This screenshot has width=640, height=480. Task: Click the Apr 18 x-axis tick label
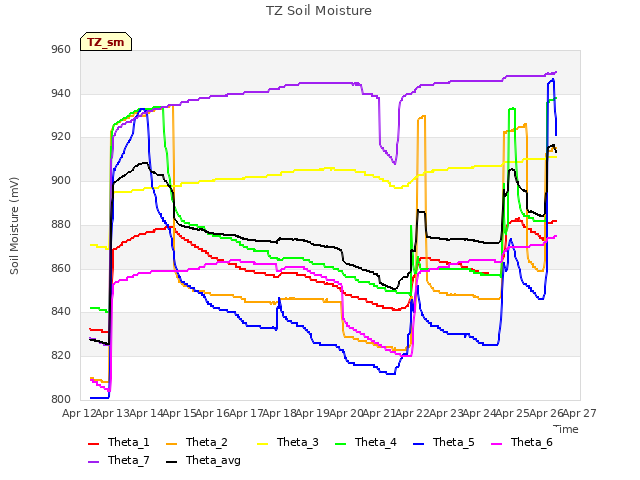coord(279,413)
